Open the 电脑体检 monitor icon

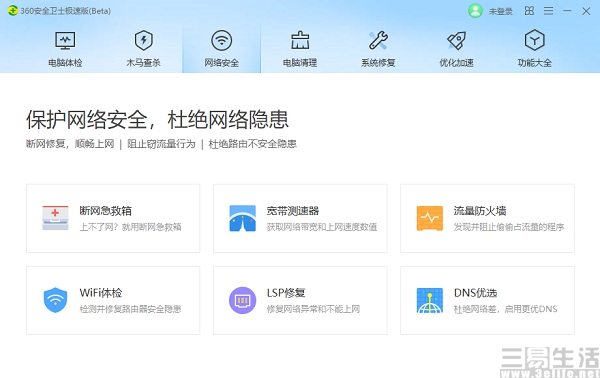pyautogui.click(x=65, y=41)
